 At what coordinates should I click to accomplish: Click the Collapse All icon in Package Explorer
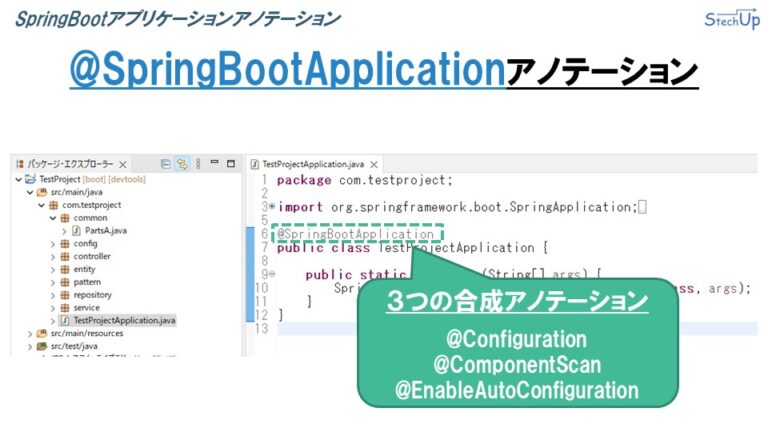pos(165,163)
